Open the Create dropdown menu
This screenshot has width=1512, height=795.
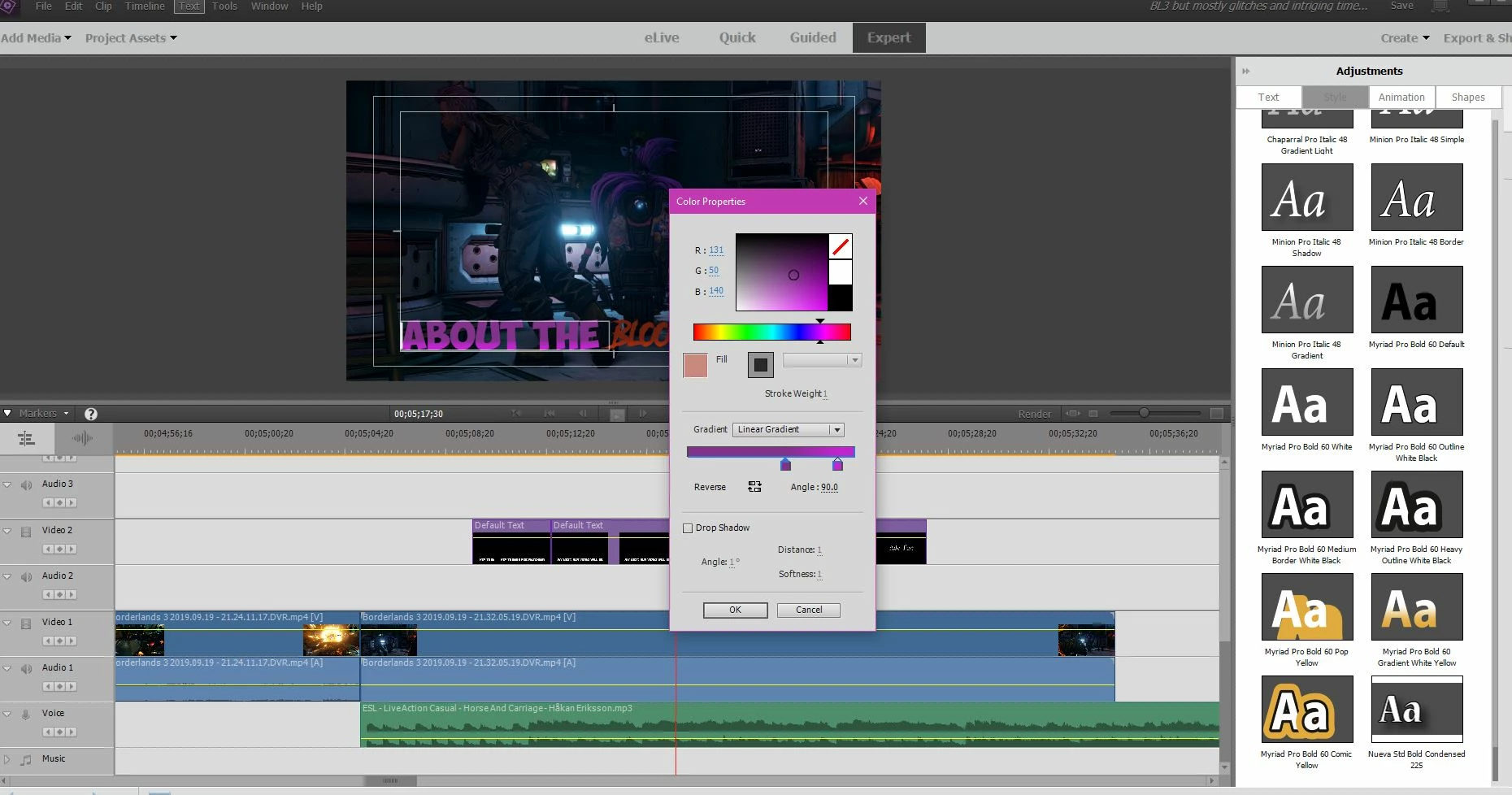tap(1405, 38)
